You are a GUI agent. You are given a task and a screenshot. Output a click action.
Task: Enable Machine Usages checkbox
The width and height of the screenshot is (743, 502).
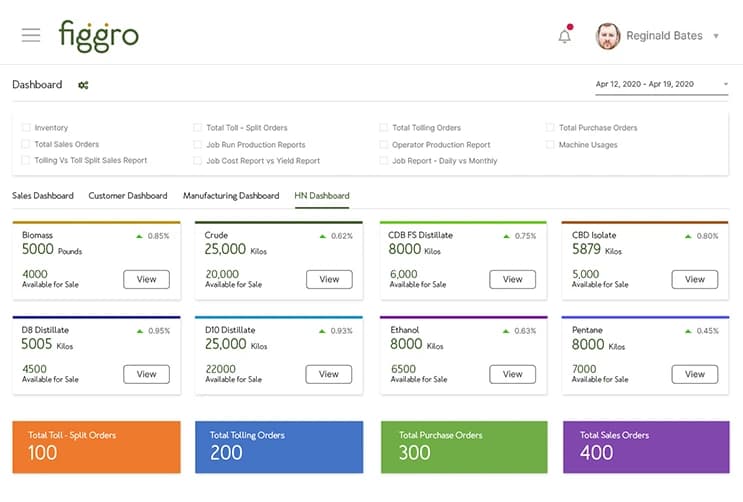[550, 145]
